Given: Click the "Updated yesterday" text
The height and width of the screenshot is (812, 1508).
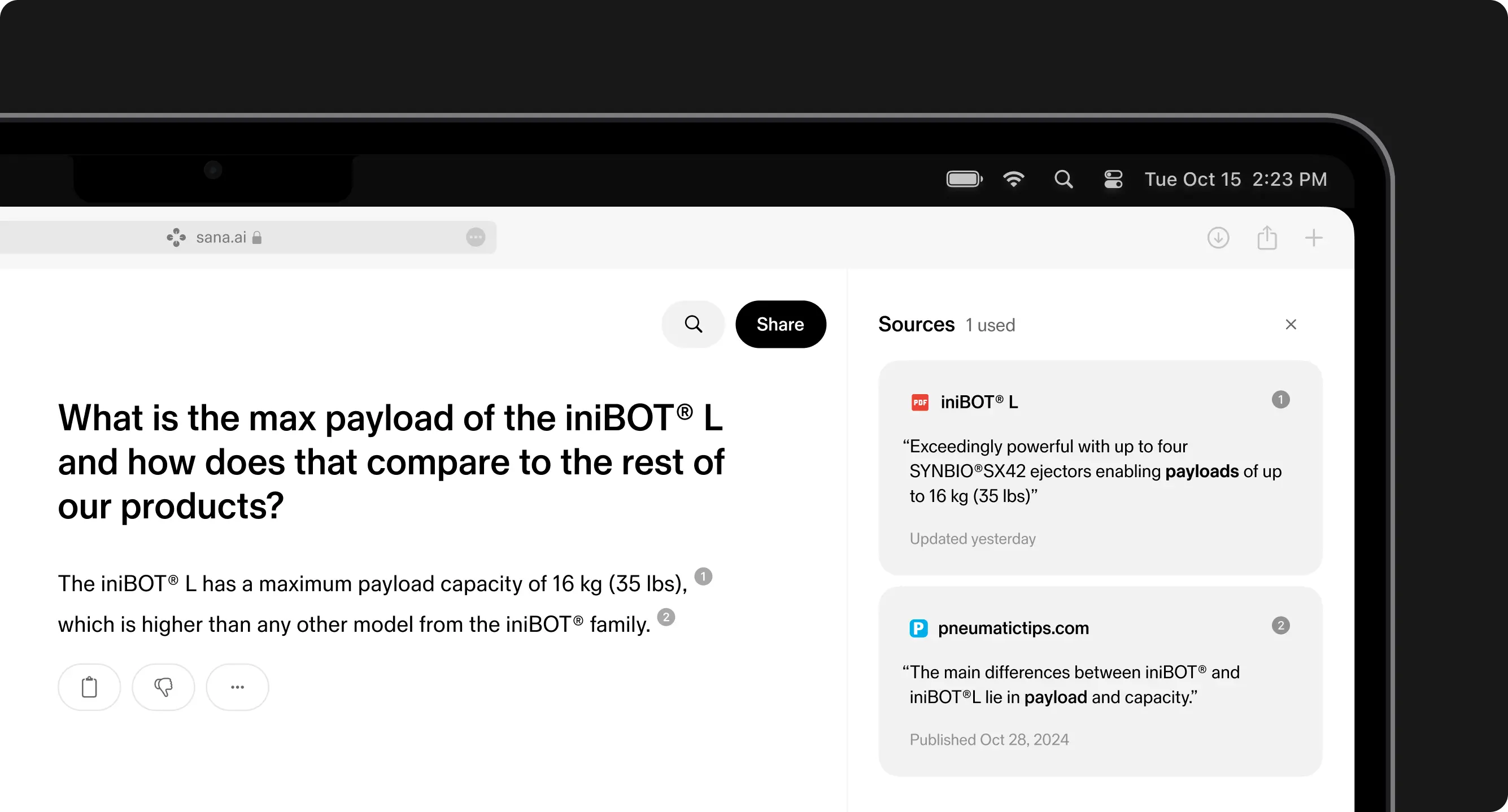Looking at the screenshot, I should click(973, 539).
